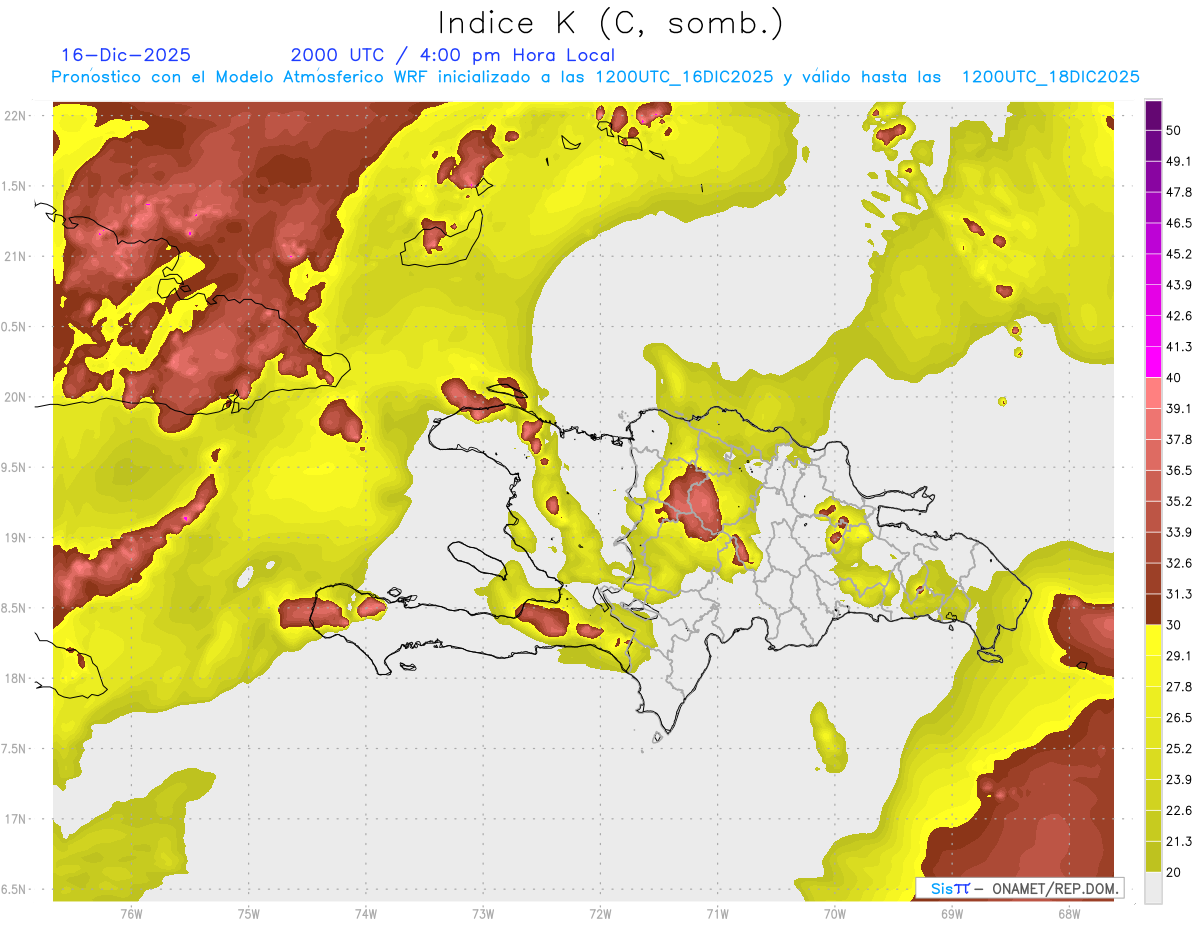This screenshot has height=927, width=1200.
Task: Pick the bright magenta swatch between 40 and 41.3
Action: point(1153,362)
